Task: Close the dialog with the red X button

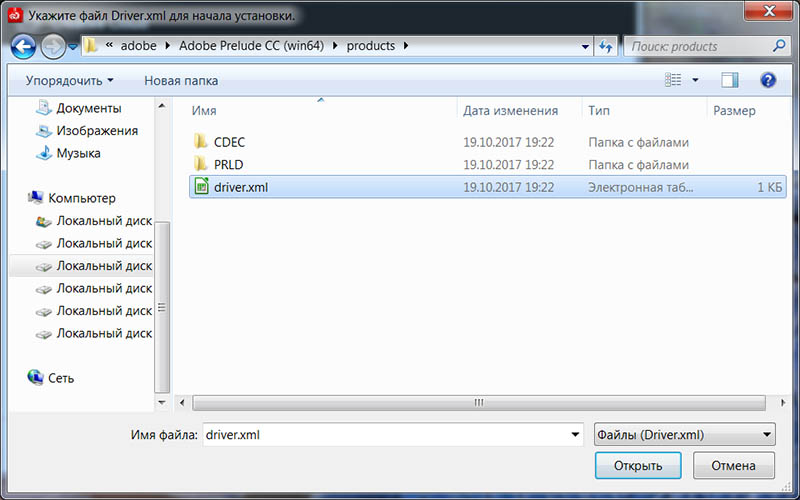Action: click(x=769, y=11)
